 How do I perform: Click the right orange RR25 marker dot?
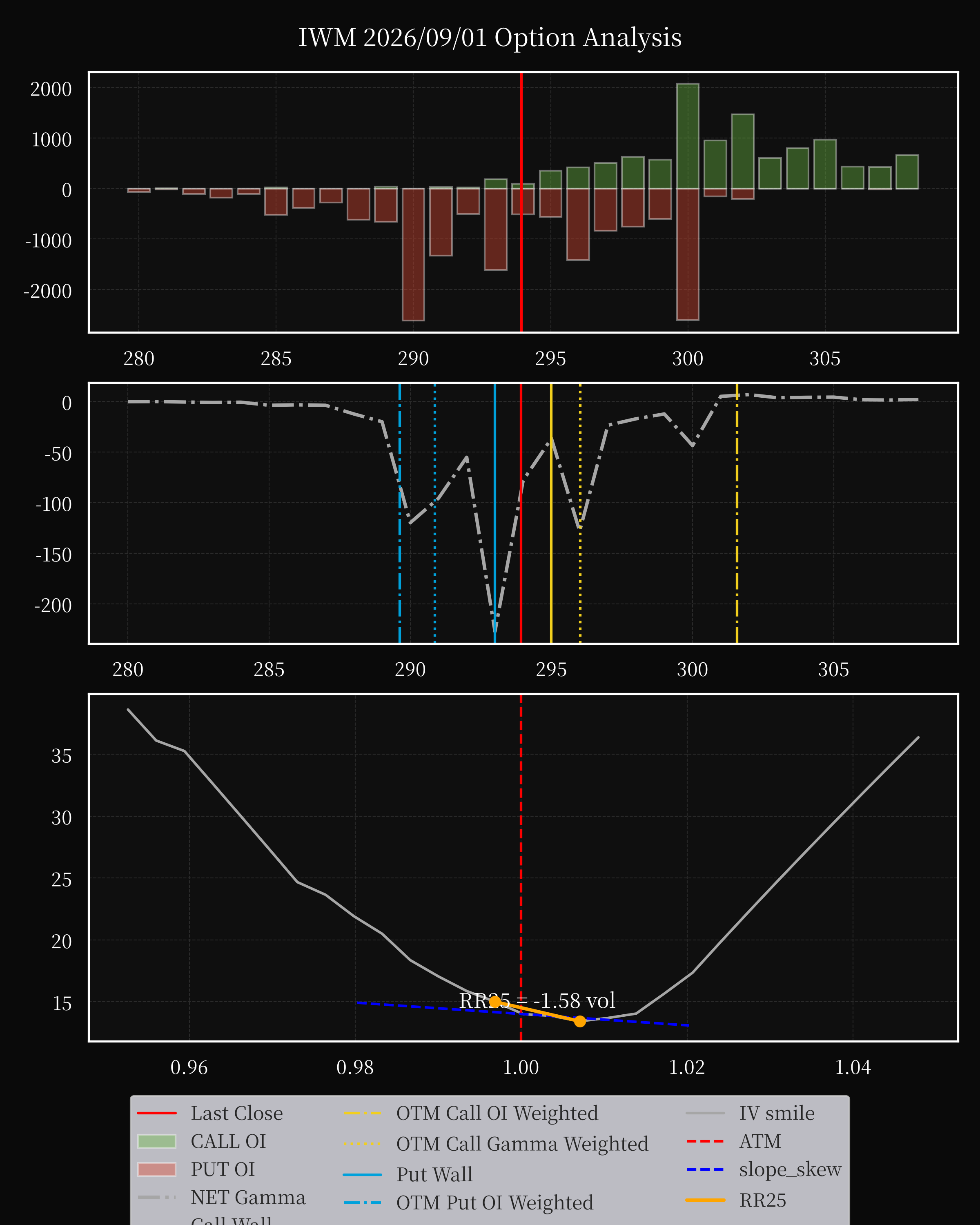tap(579, 1021)
